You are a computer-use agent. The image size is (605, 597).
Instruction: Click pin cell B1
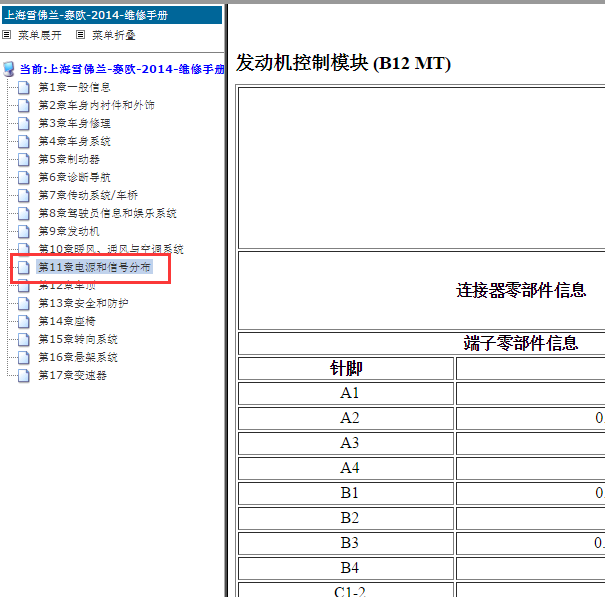(x=346, y=493)
